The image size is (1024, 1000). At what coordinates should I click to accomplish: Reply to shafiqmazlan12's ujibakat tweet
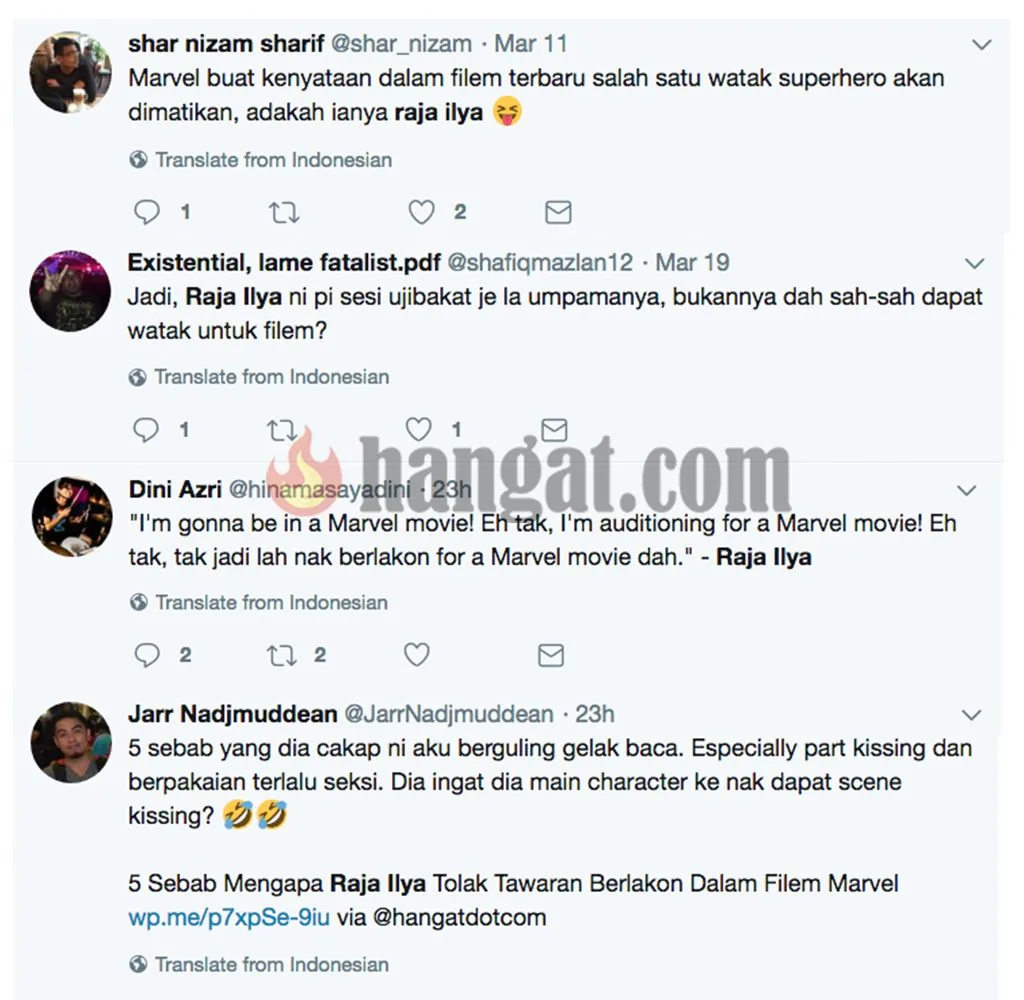coord(146,430)
